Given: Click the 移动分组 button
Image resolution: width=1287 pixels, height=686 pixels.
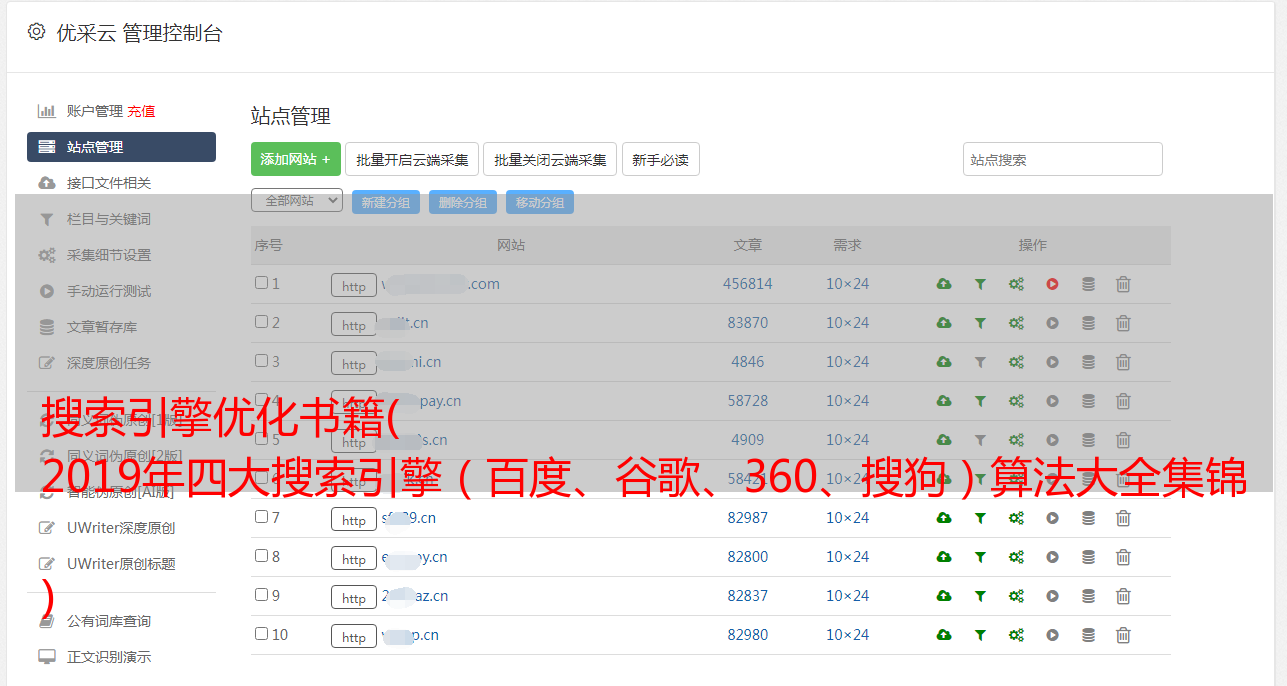Looking at the screenshot, I should click(540, 202).
